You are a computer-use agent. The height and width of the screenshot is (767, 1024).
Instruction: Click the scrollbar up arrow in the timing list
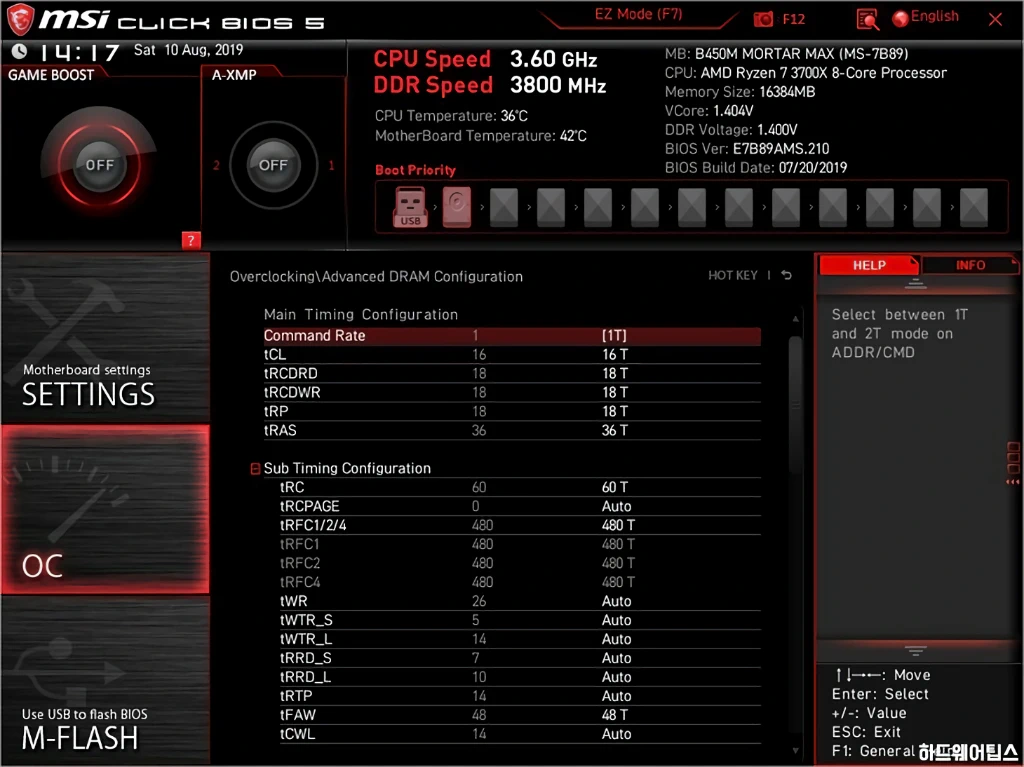click(795, 318)
